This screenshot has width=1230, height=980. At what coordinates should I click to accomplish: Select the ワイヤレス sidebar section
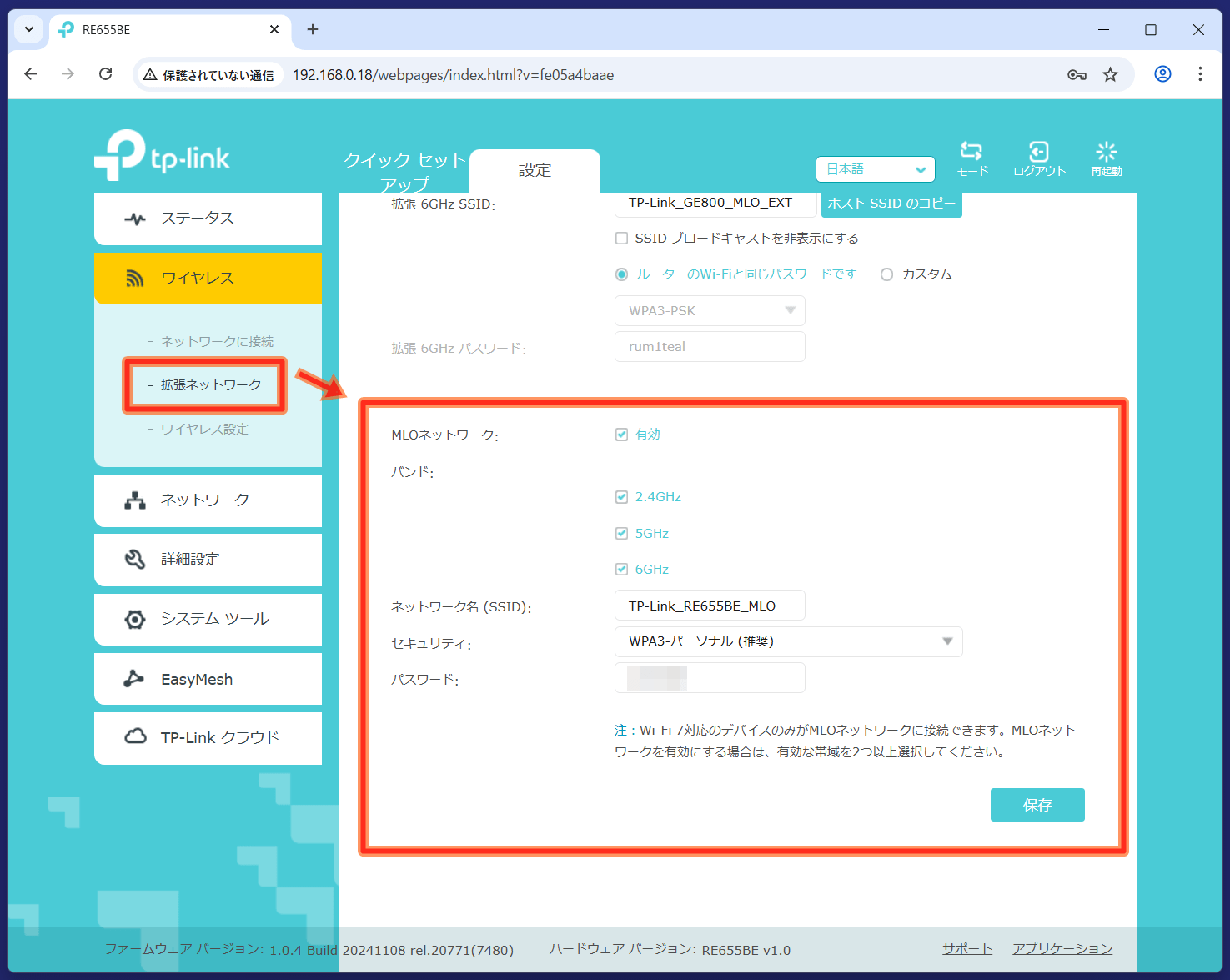(x=208, y=279)
